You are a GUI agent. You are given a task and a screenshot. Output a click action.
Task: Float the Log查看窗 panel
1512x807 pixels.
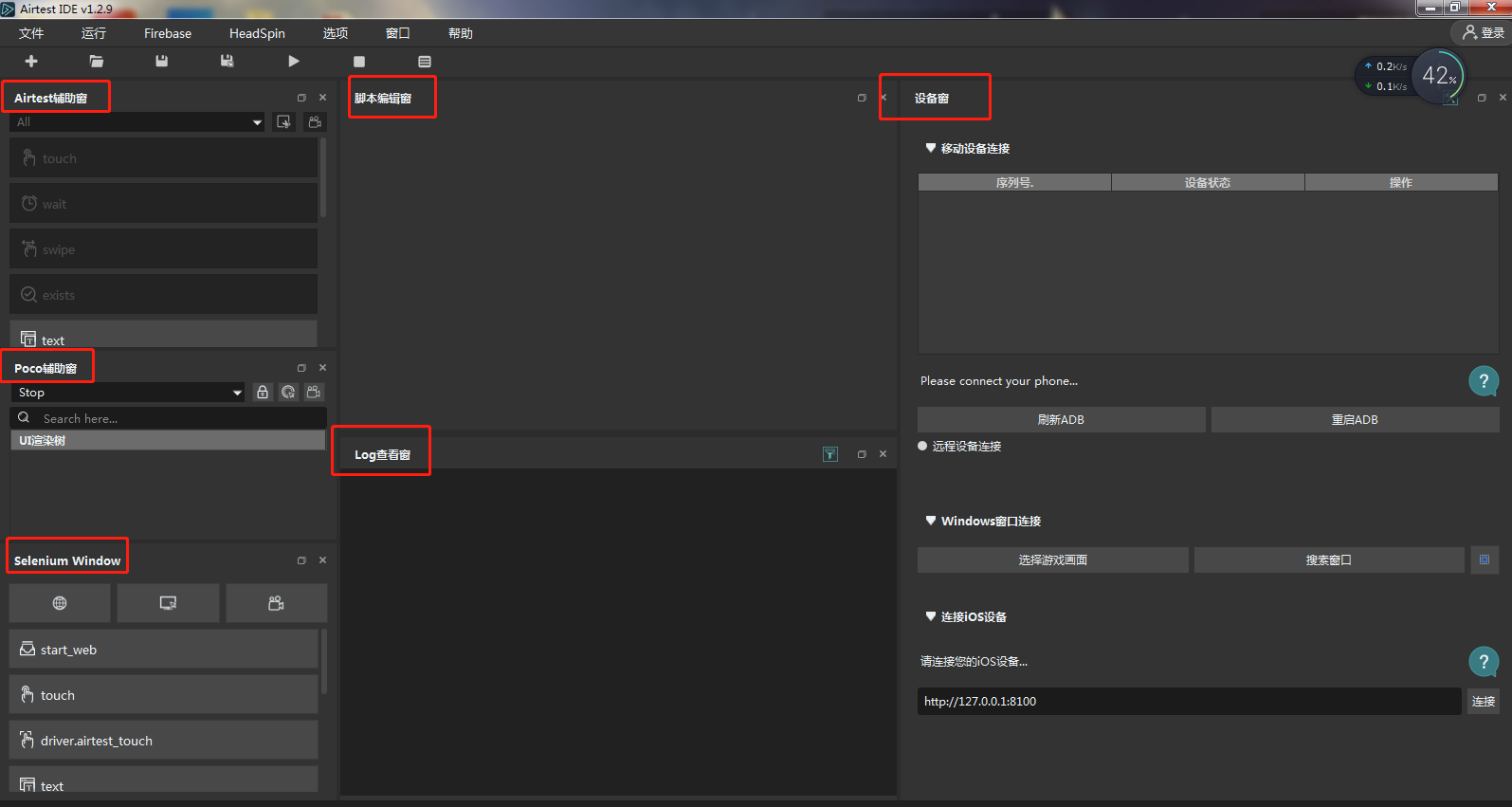pyautogui.click(x=862, y=454)
